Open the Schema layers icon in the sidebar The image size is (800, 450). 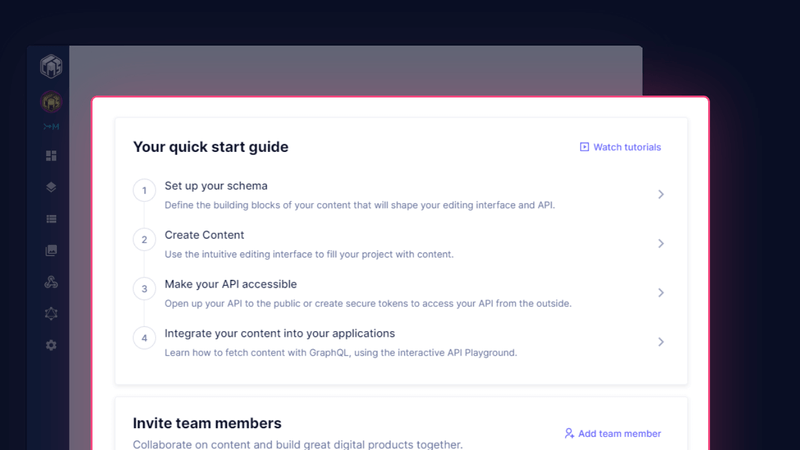pyautogui.click(x=51, y=187)
